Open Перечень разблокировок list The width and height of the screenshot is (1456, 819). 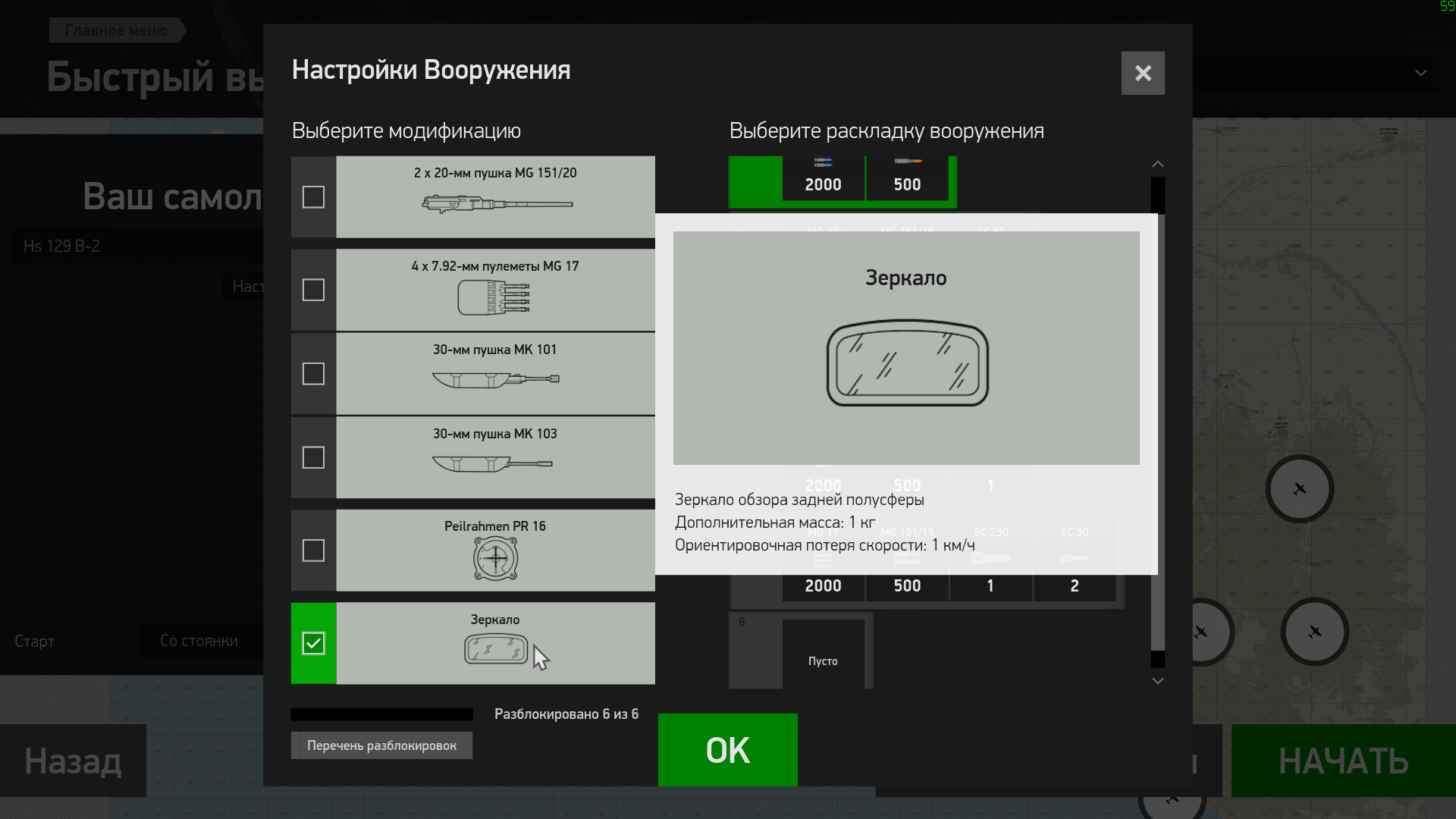381,745
